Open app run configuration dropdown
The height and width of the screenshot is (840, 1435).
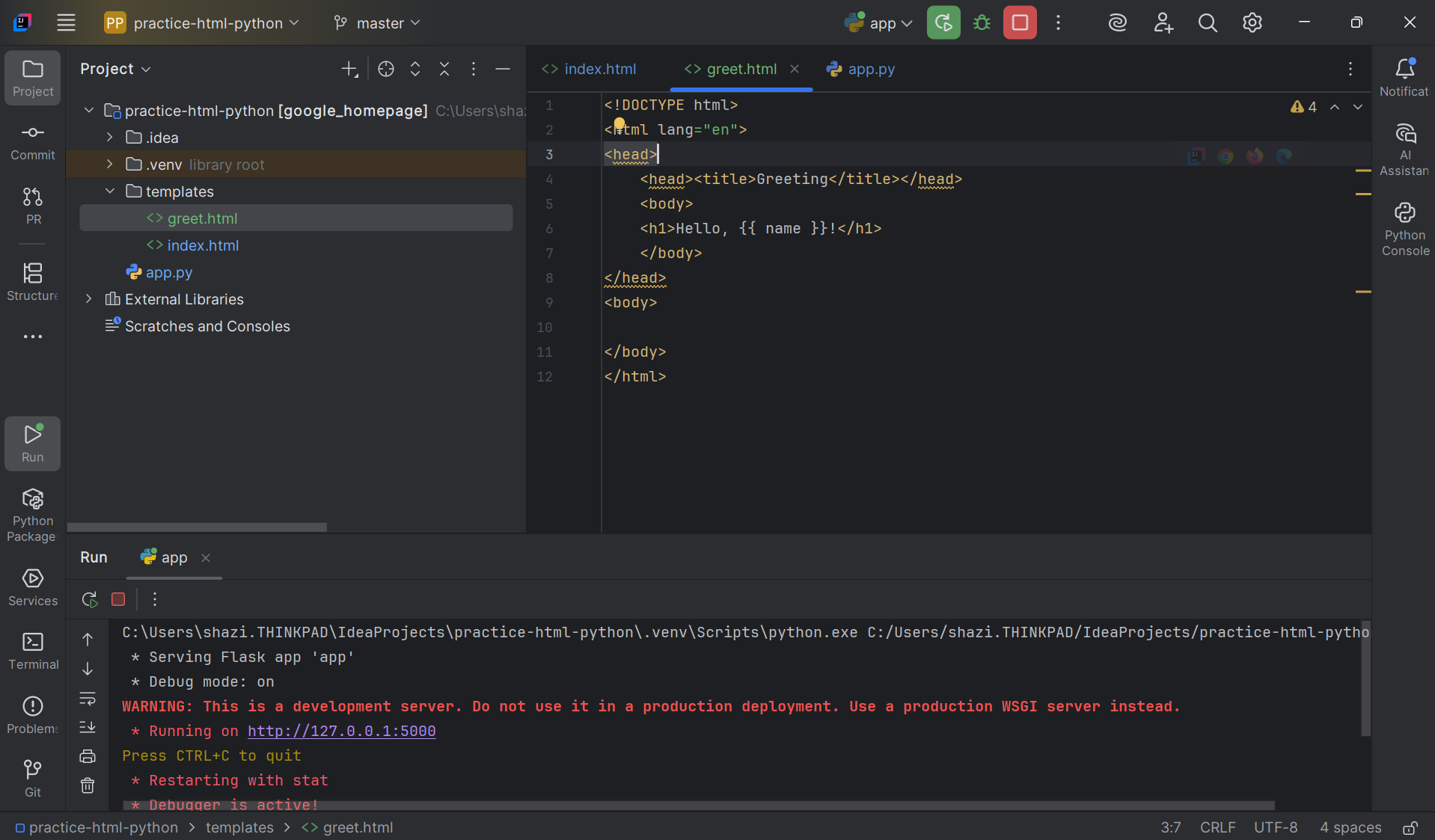pyautogui.click(x=878, y=22)
